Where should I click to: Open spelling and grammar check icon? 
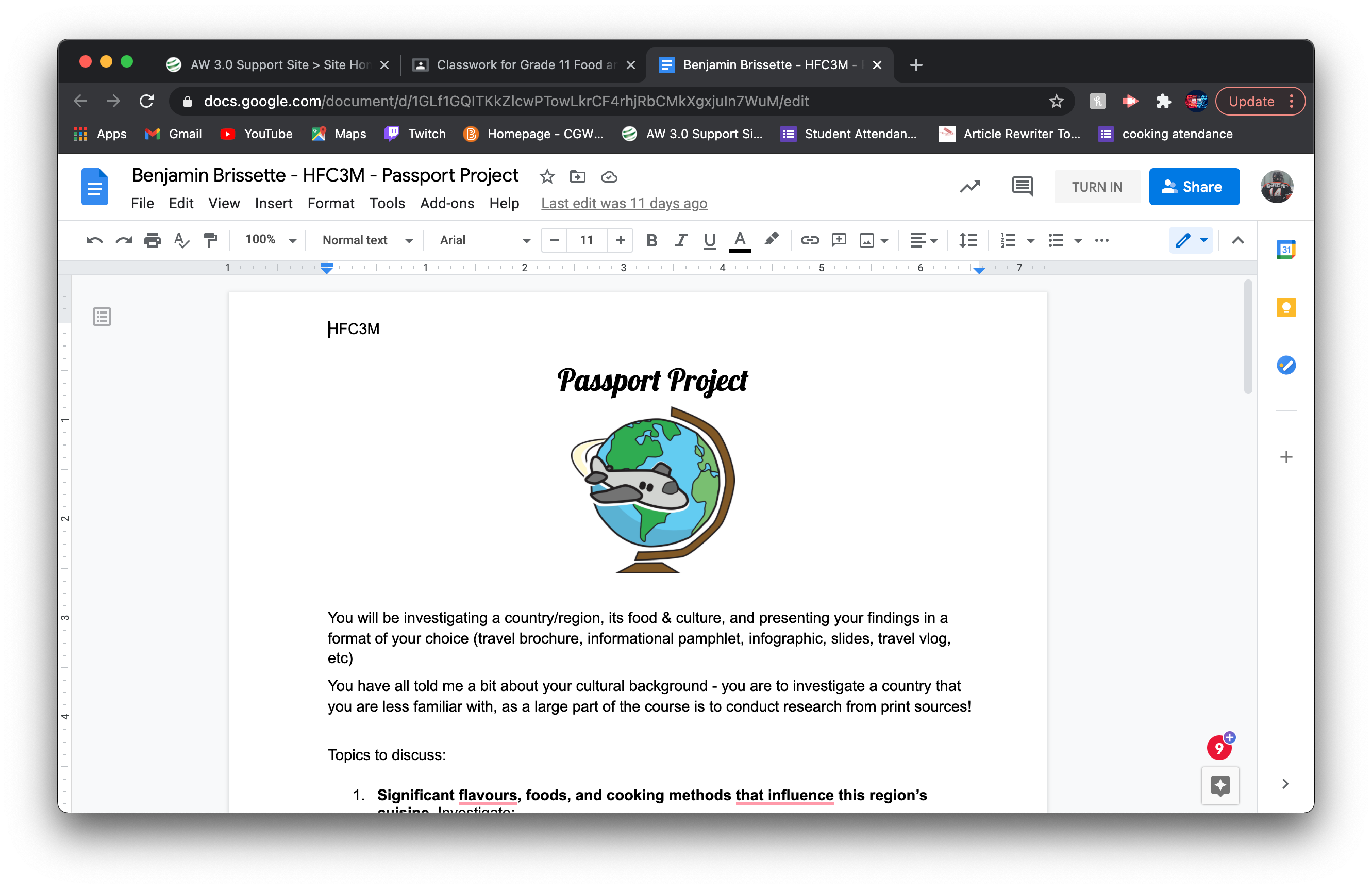[181, 240]
